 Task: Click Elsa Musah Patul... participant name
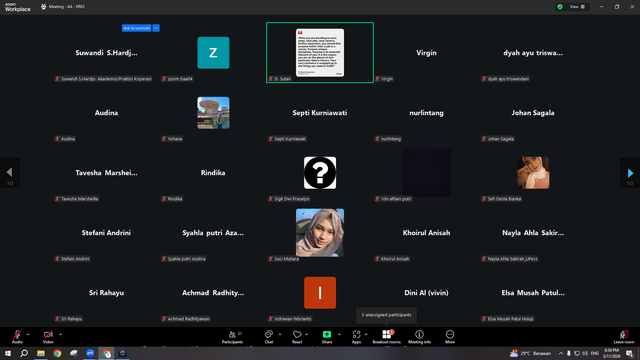point(533,293)
